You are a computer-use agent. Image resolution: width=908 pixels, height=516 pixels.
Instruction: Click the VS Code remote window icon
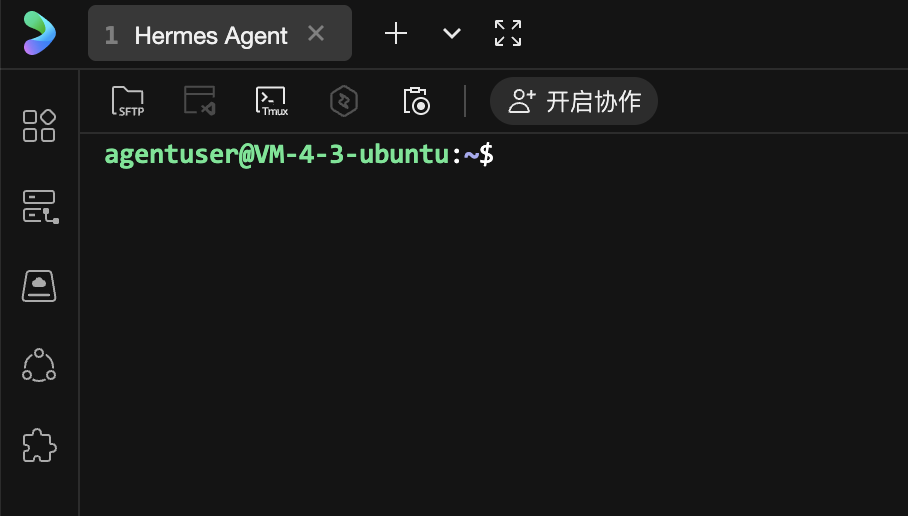coord(199,101)
